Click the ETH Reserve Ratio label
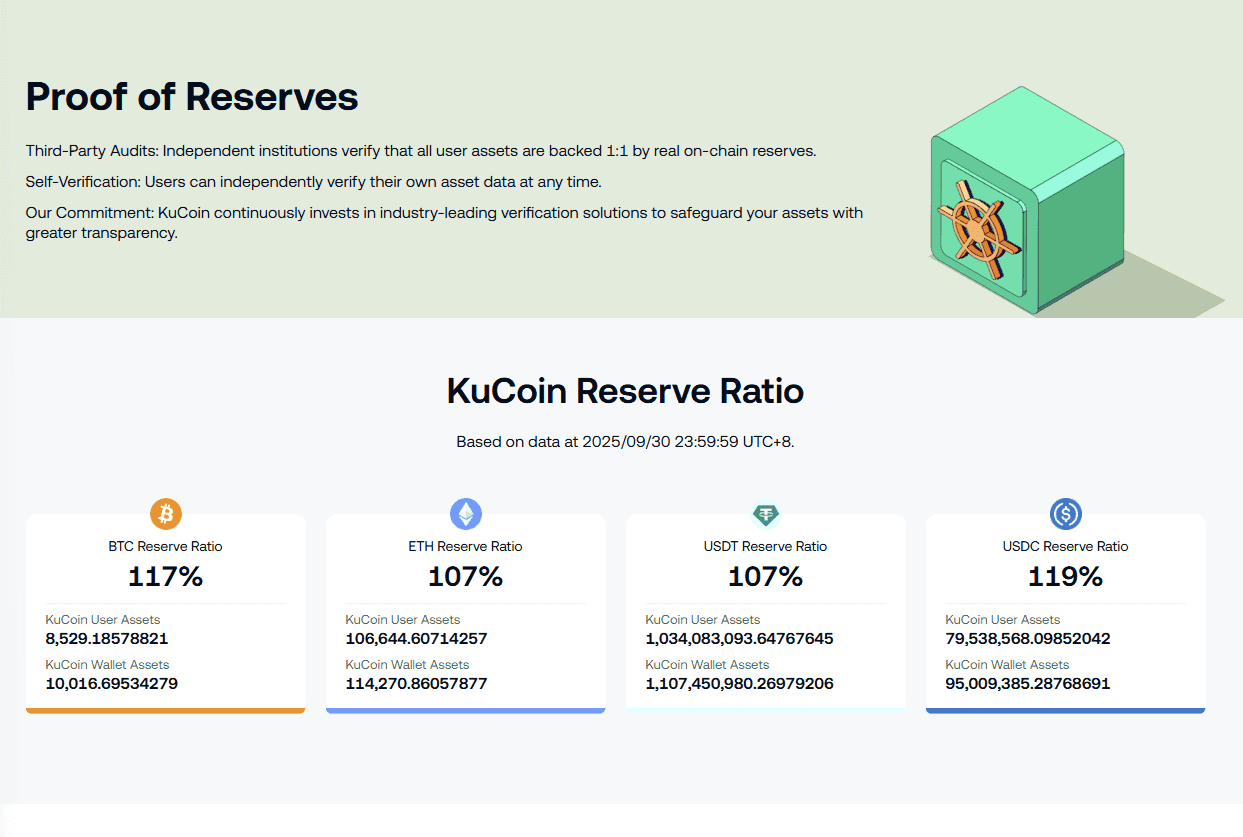 click(x=466, y=546)
